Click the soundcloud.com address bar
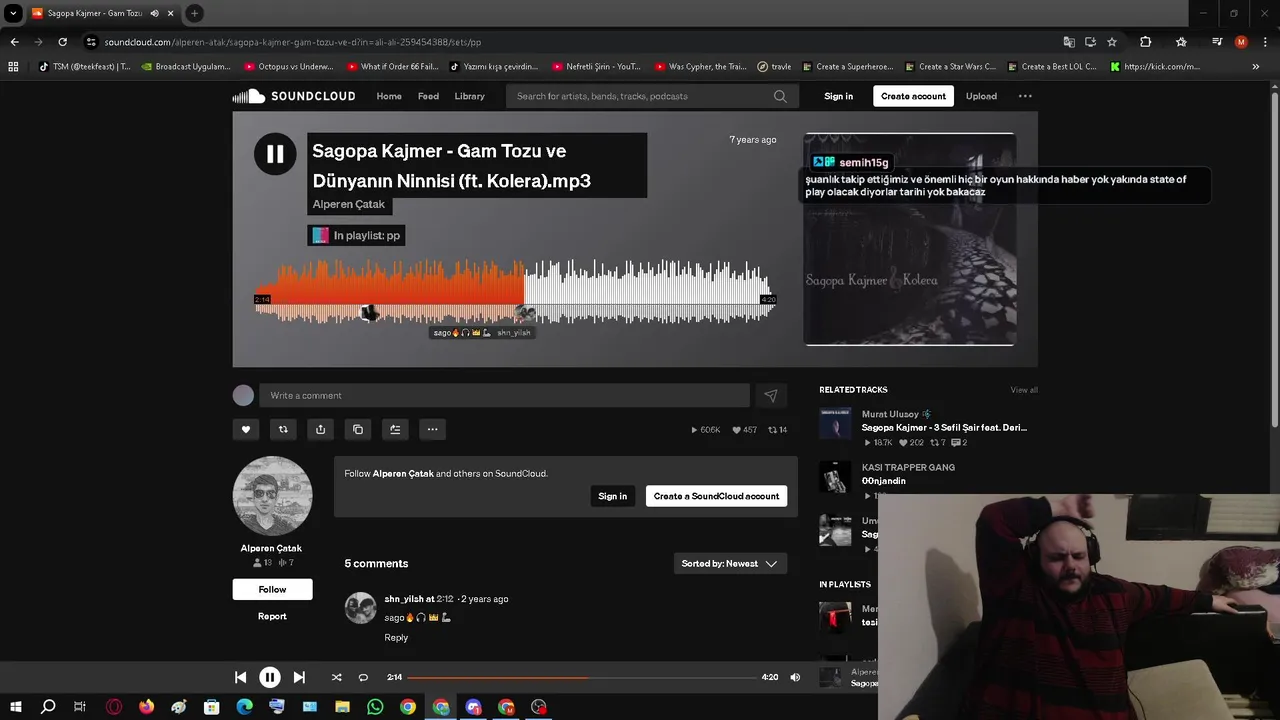Image resolution: width=1280 pixels, height=720 pixels. [570, 42]
